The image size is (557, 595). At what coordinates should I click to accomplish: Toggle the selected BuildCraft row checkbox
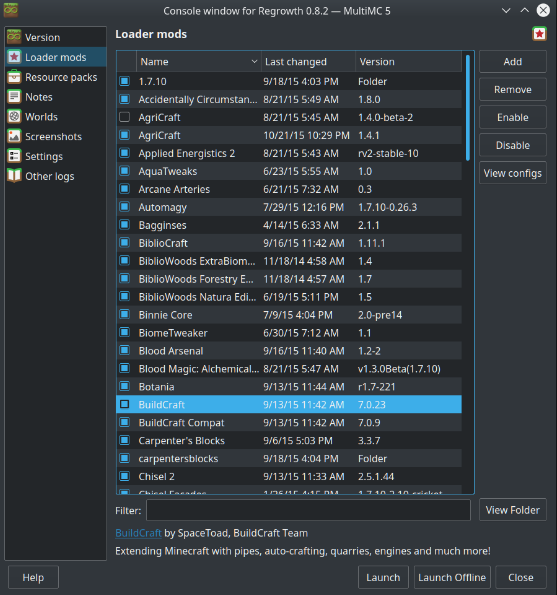[124, 404]
